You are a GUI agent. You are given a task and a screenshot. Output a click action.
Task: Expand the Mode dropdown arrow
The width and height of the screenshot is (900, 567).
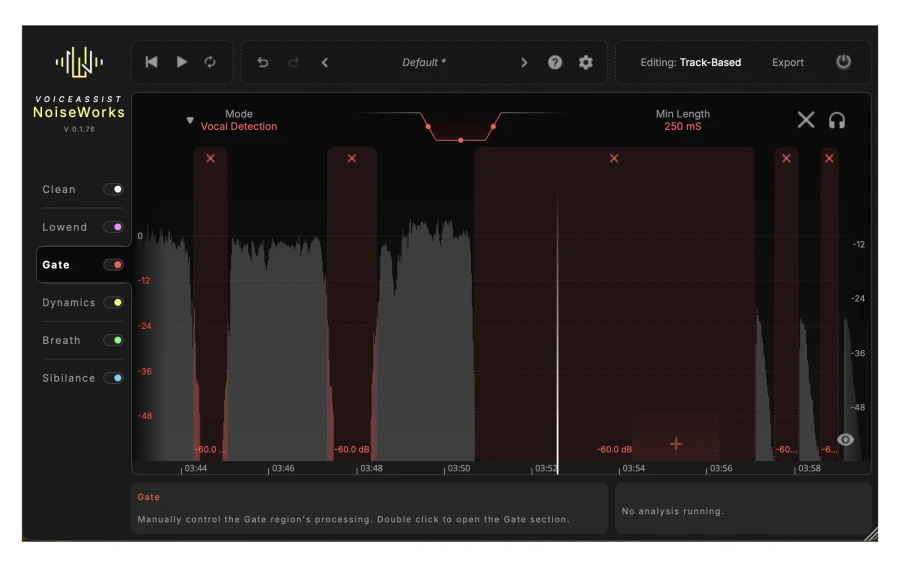(190, 121)
